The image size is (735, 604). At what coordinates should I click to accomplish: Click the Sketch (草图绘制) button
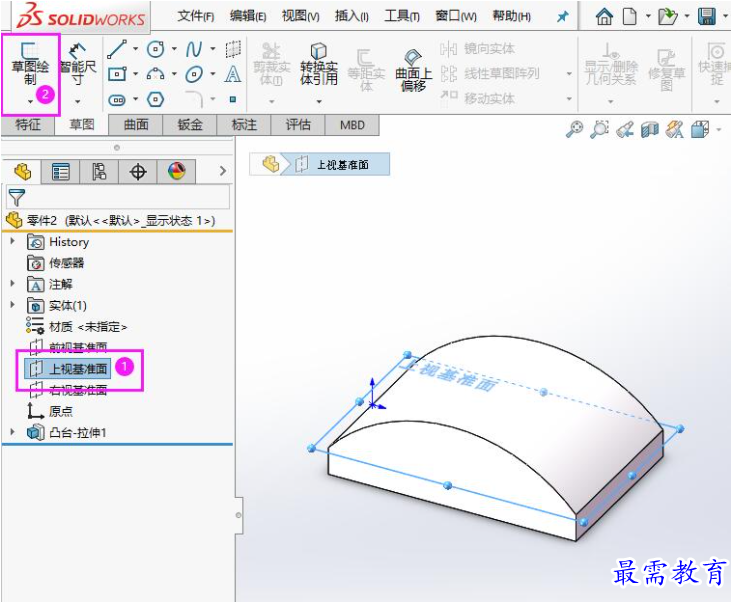pyautogui.click(x=30, y=65)
